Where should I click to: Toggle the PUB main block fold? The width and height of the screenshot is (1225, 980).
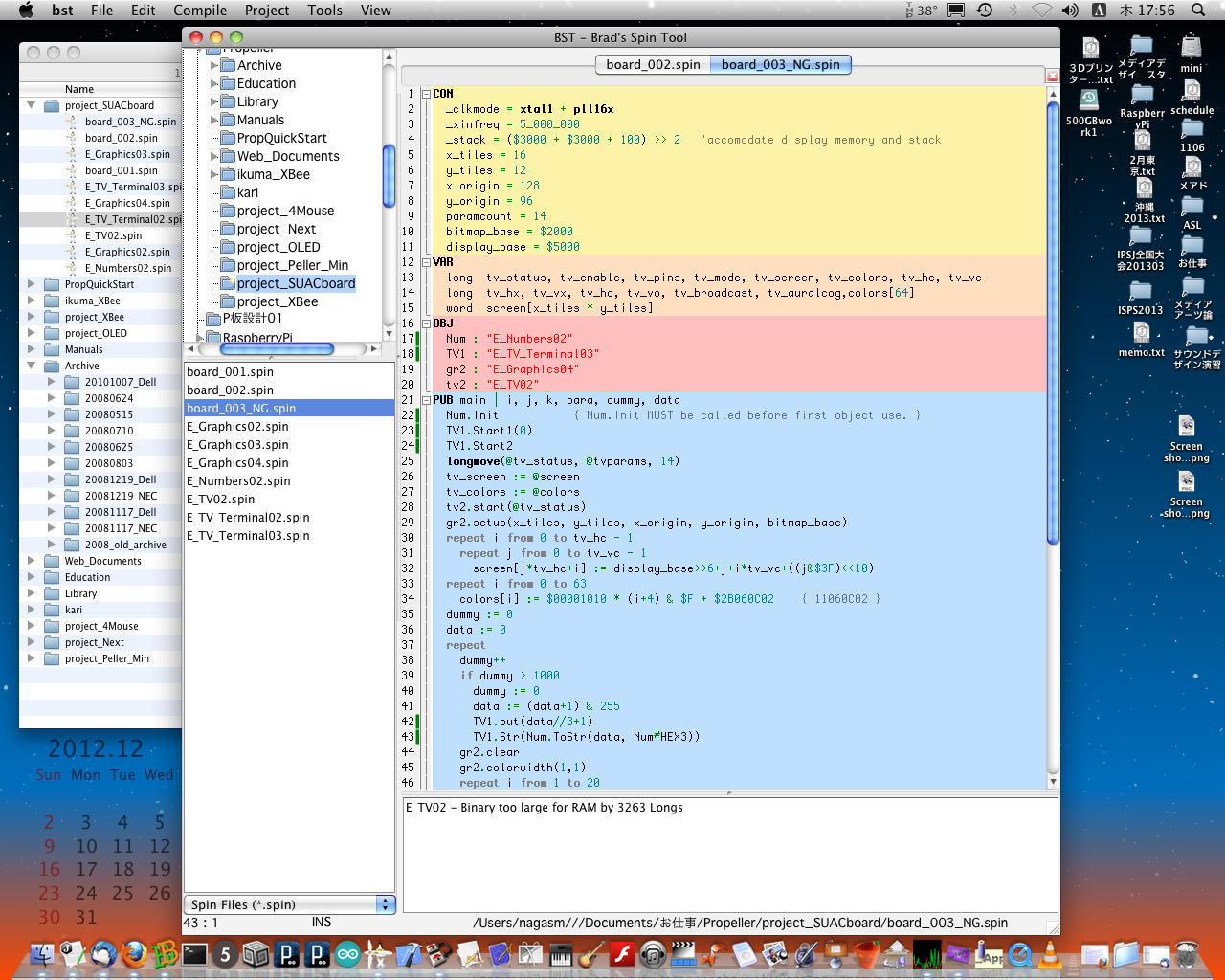tap(426, 400)
